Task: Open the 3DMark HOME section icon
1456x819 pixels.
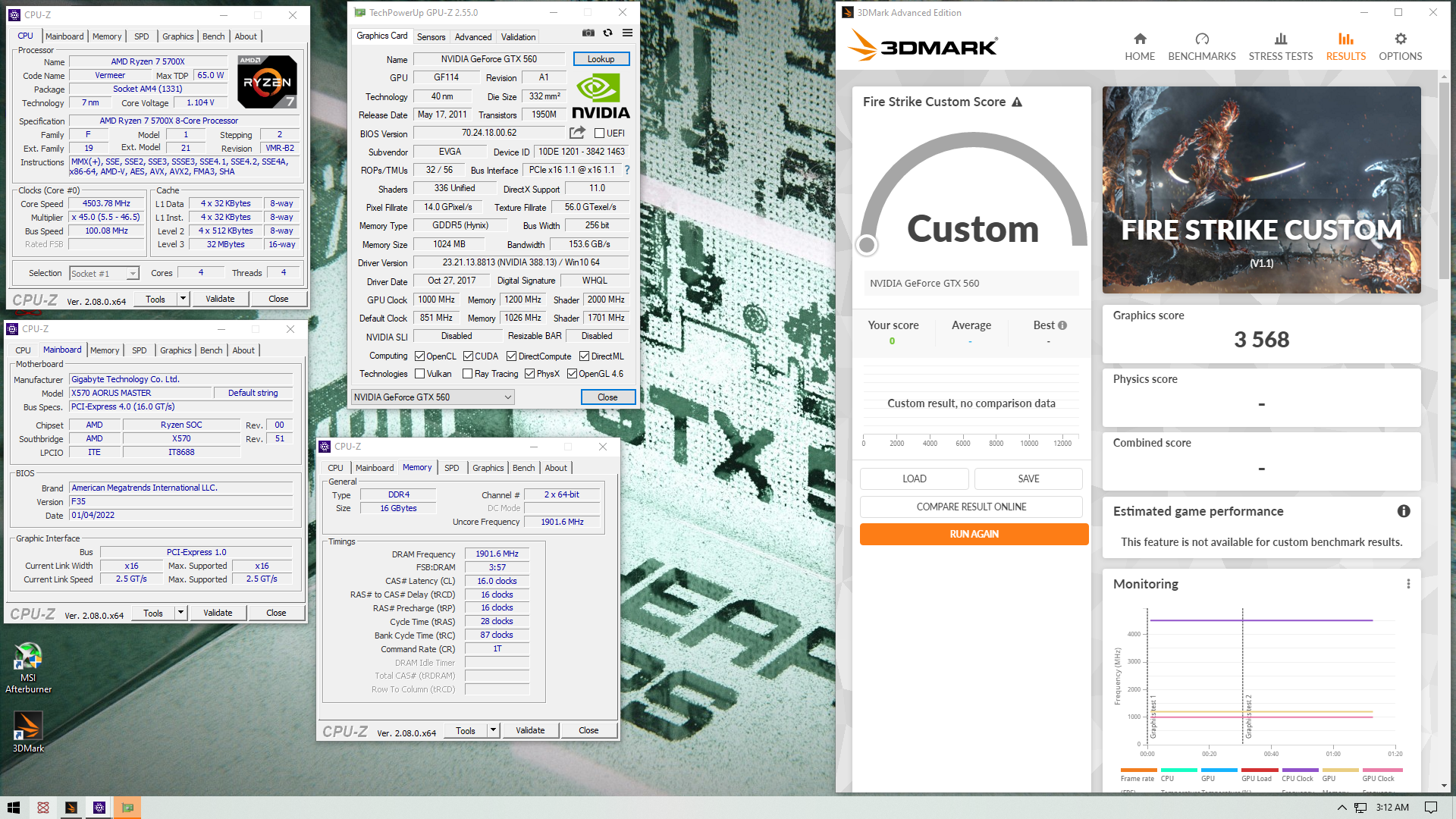Action: [x=1140, y=39]
